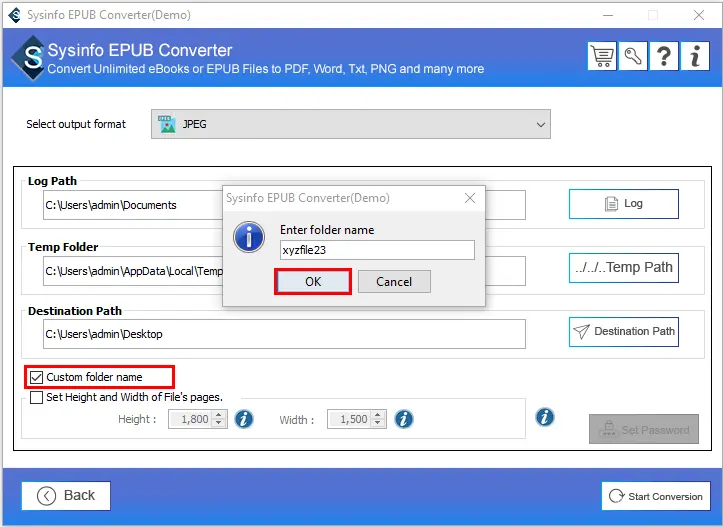This screenshot has width=723, height=527.
Task: Choose the Temp Path button
Action: click(x=623, y=267)
